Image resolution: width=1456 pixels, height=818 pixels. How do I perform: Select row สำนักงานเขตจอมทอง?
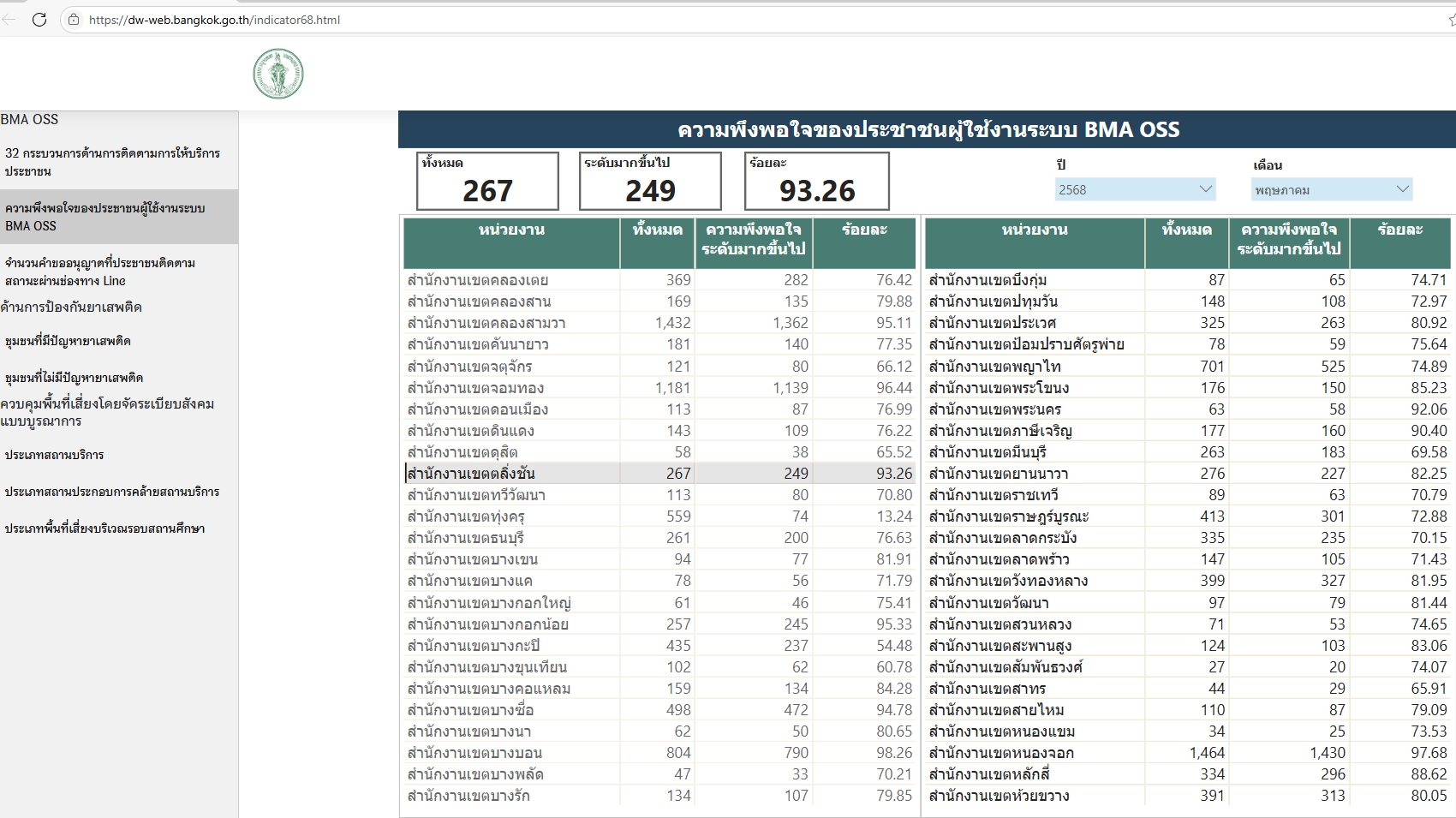coord(659,388)
